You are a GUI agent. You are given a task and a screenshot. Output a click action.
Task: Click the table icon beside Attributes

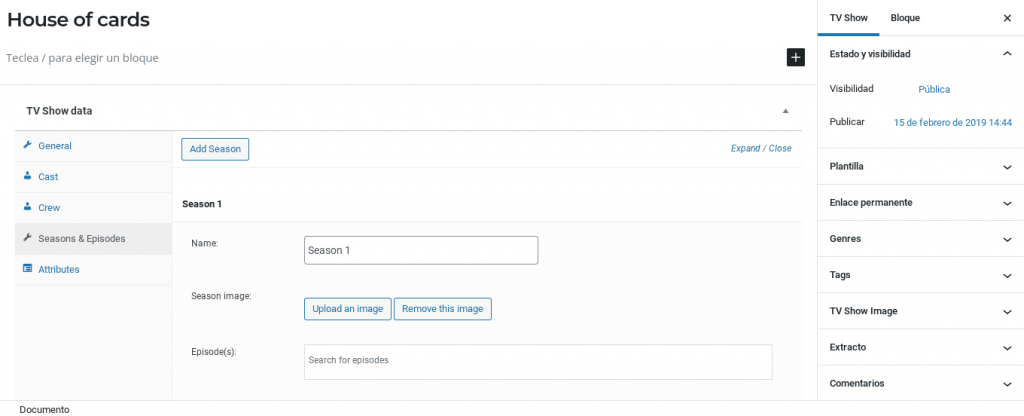pos(27,268)
